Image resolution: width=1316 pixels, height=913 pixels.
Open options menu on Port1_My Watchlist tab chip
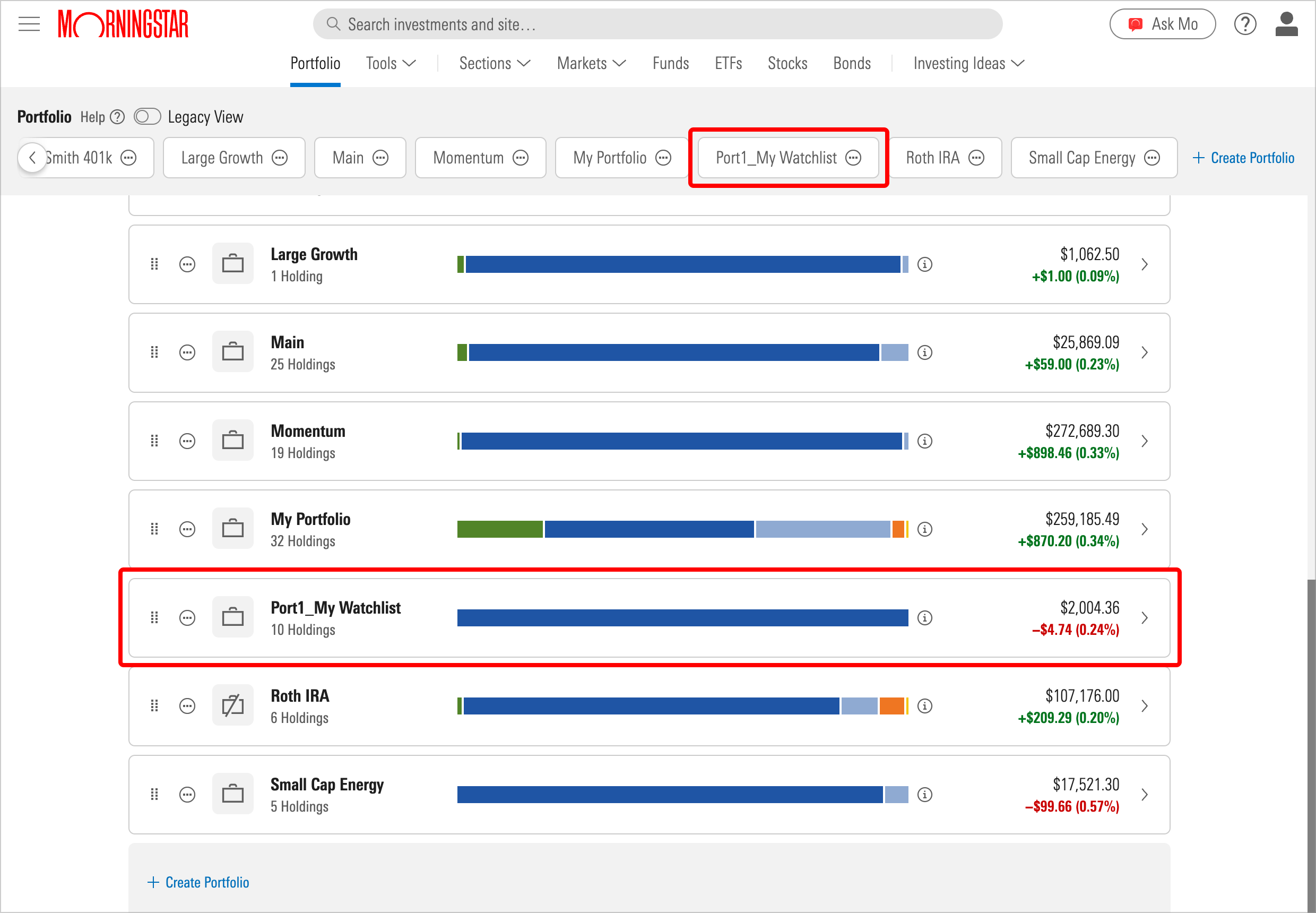click(x=853, y=158)
